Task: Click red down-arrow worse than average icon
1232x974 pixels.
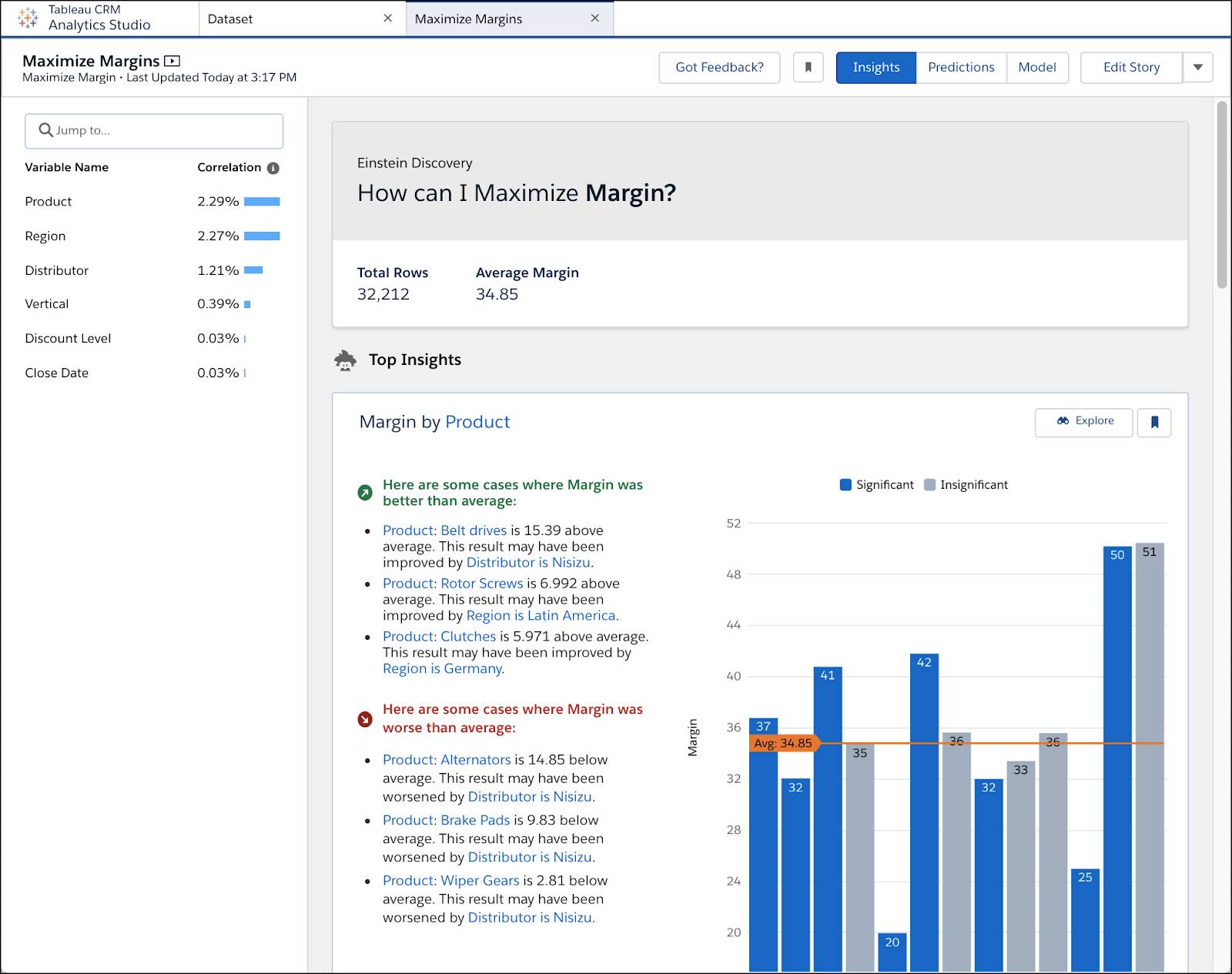Action: (365, 719)
